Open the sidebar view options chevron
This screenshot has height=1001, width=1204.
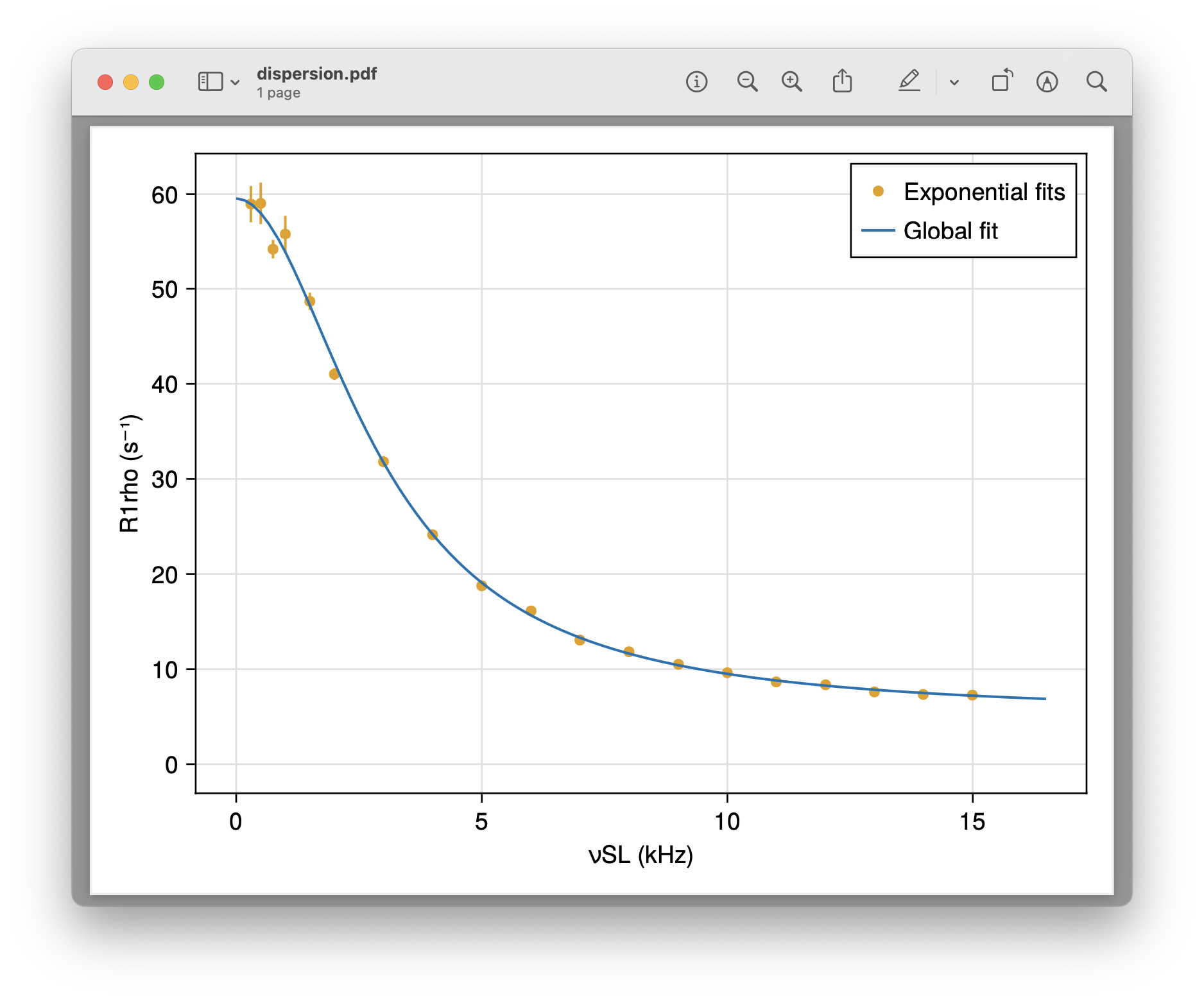click(234, 82)
